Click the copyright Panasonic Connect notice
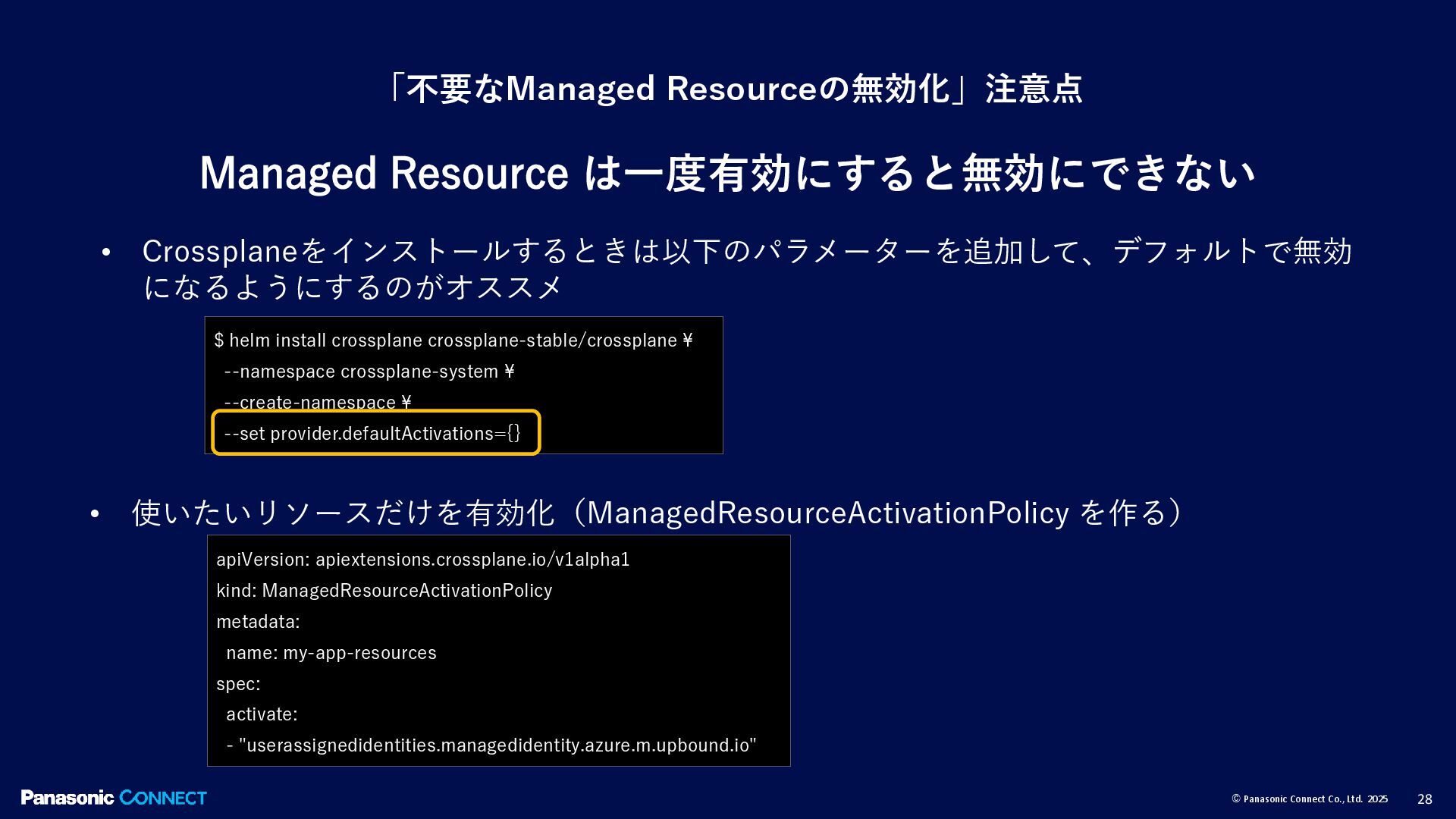Viewport: 1456px width, 819px height. coord(1310,799)
